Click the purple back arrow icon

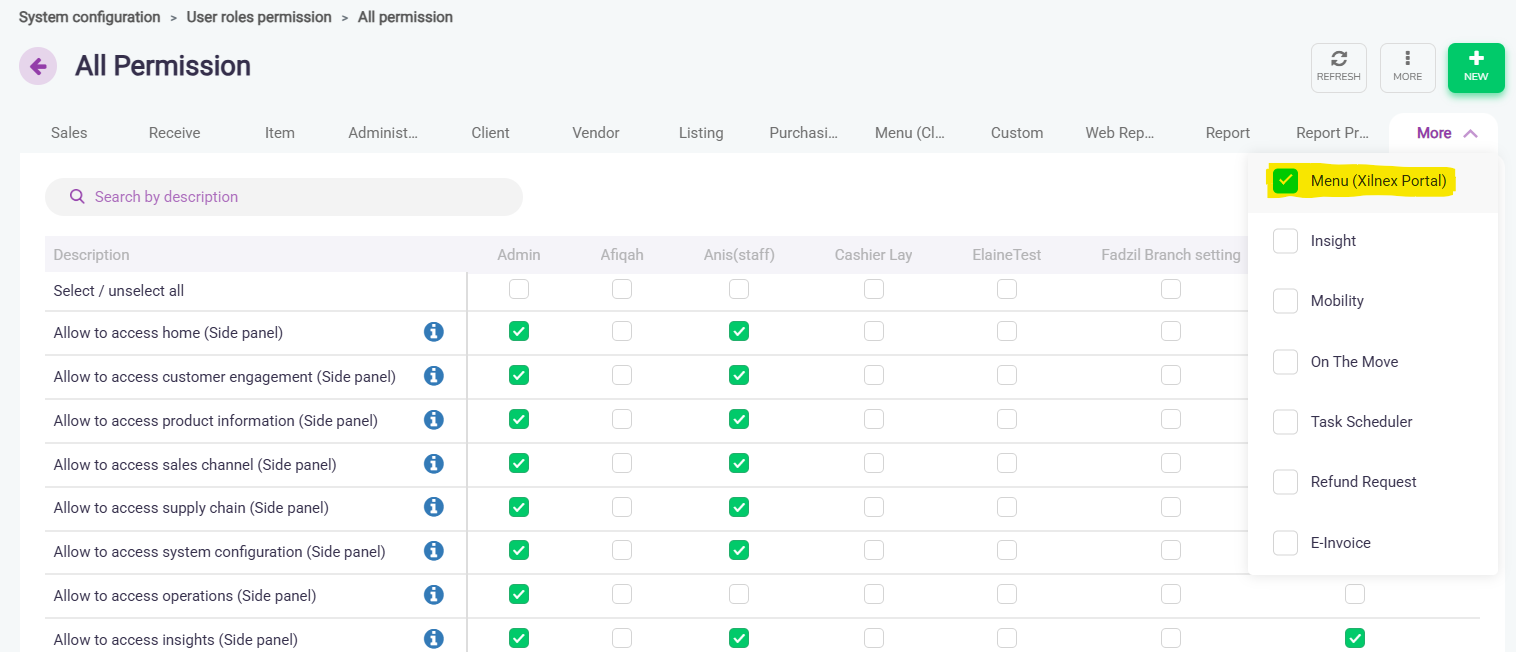[x=38, y=67]
